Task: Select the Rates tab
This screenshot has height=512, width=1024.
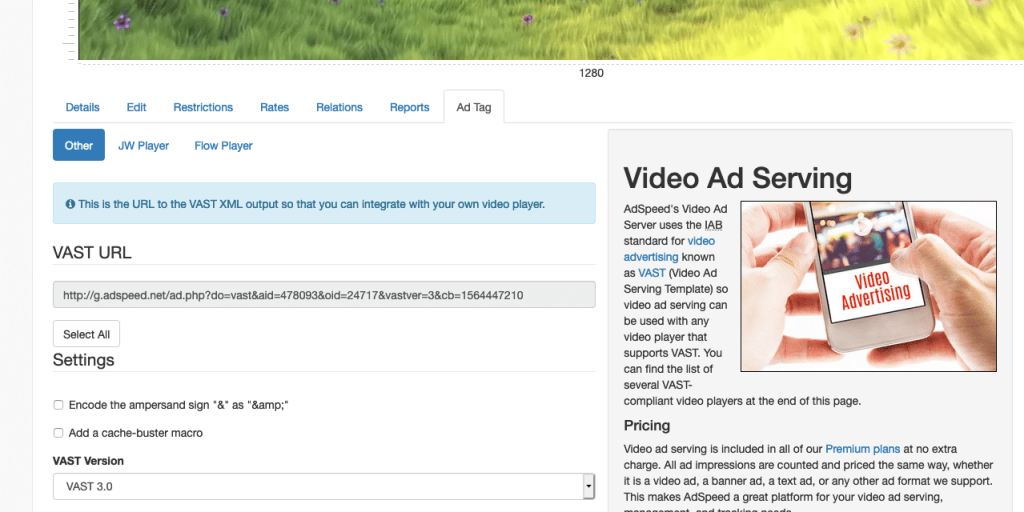Action: [274, 107]
